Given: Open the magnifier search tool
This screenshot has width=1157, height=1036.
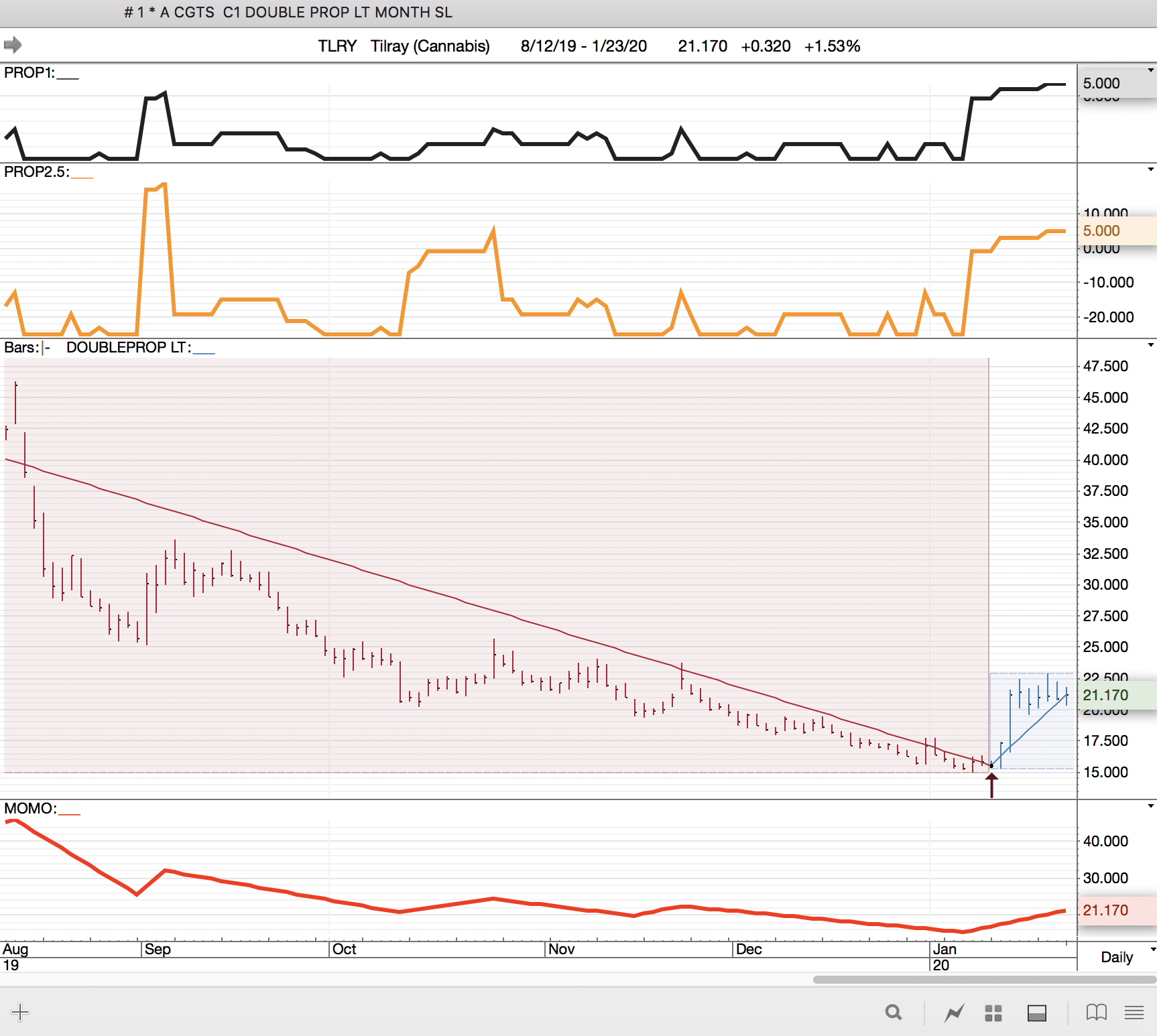Looking at the screenshot, I should 893,1012.
